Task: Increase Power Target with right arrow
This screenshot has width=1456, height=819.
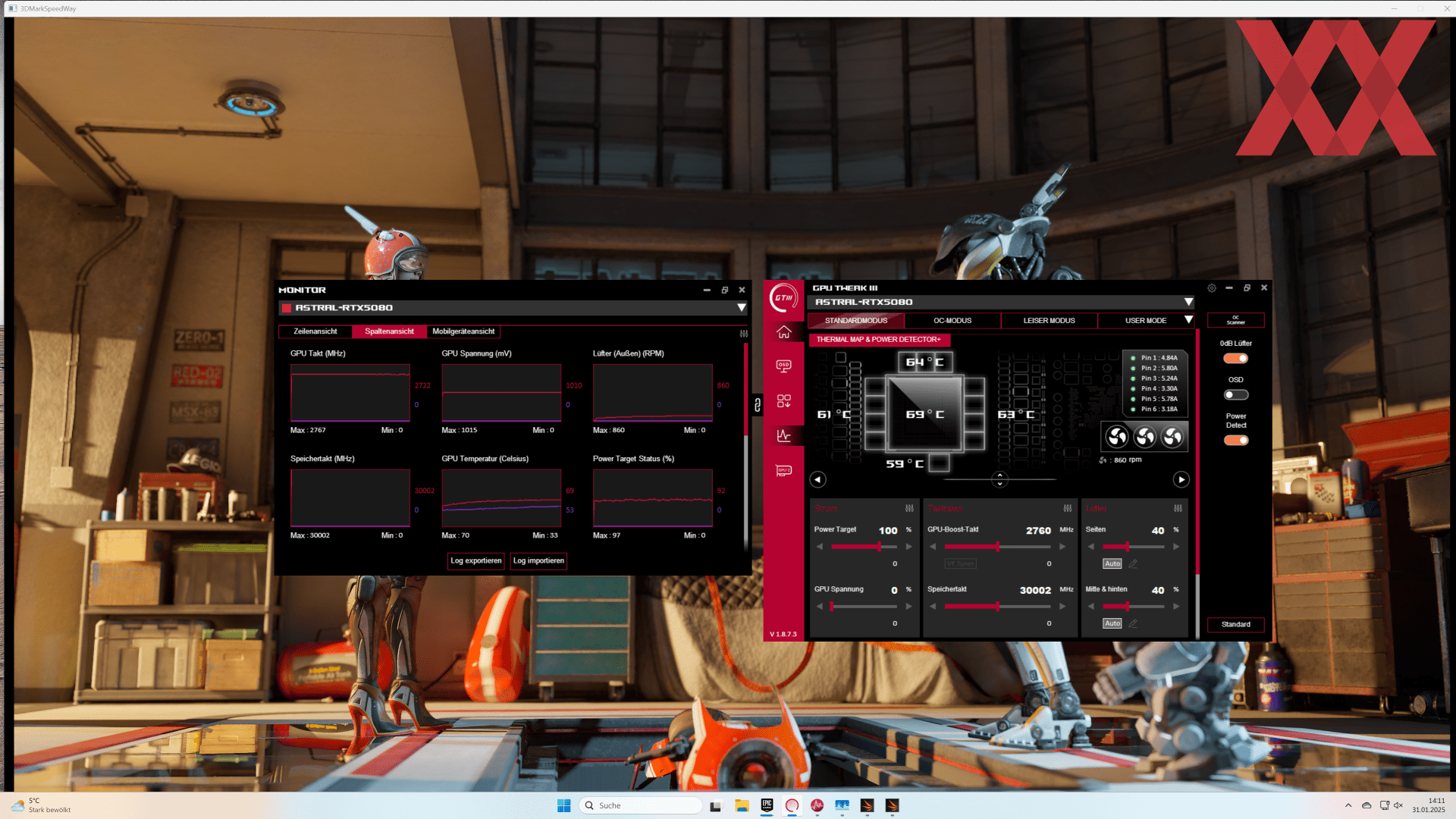Action: tap(908, 547)
